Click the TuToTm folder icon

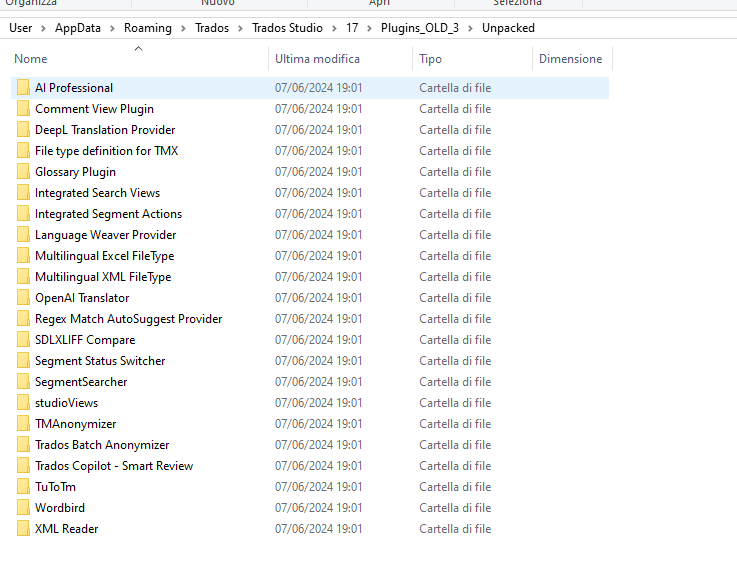pyautogui.click(x=23, y=486)
